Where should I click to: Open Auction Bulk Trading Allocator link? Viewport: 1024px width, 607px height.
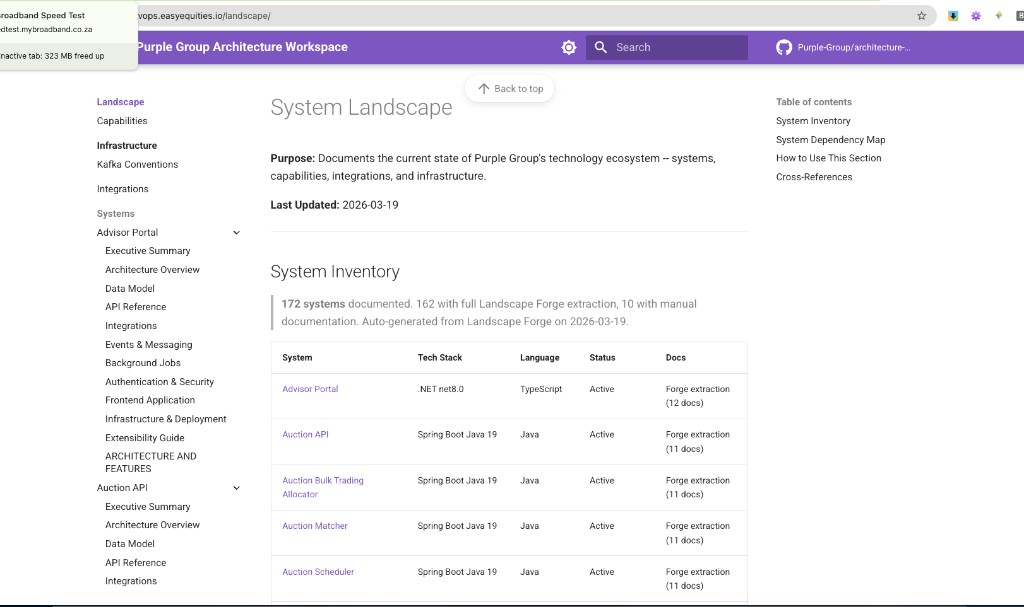click(323, 487)
